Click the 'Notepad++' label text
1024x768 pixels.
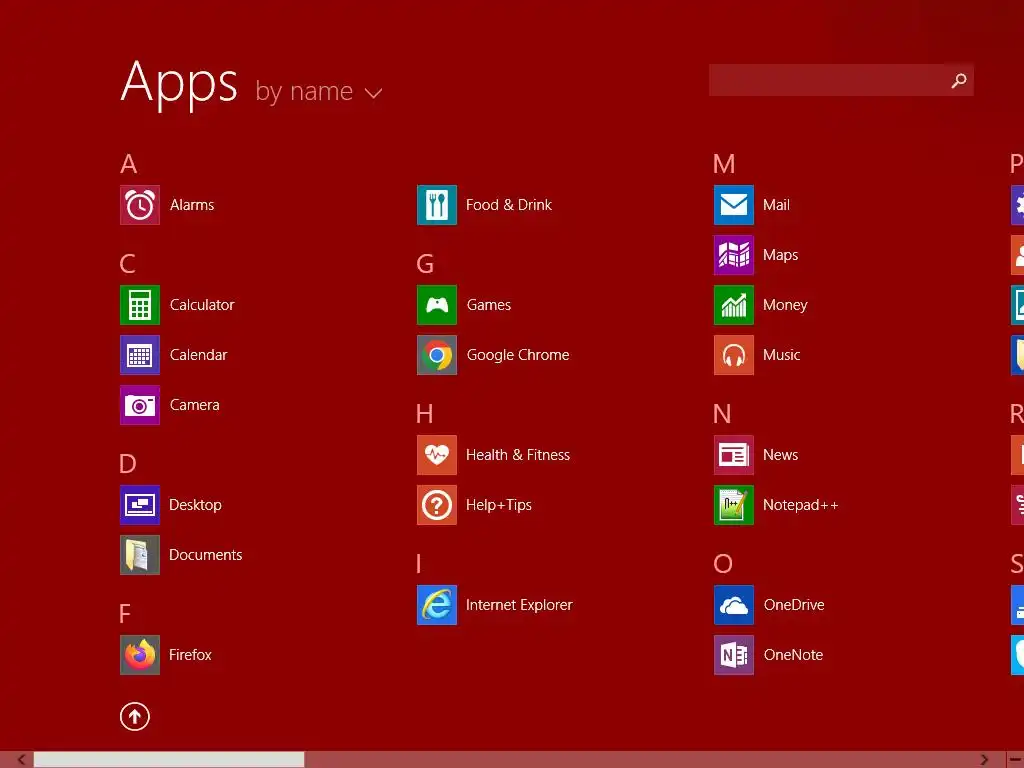[801, 505]
